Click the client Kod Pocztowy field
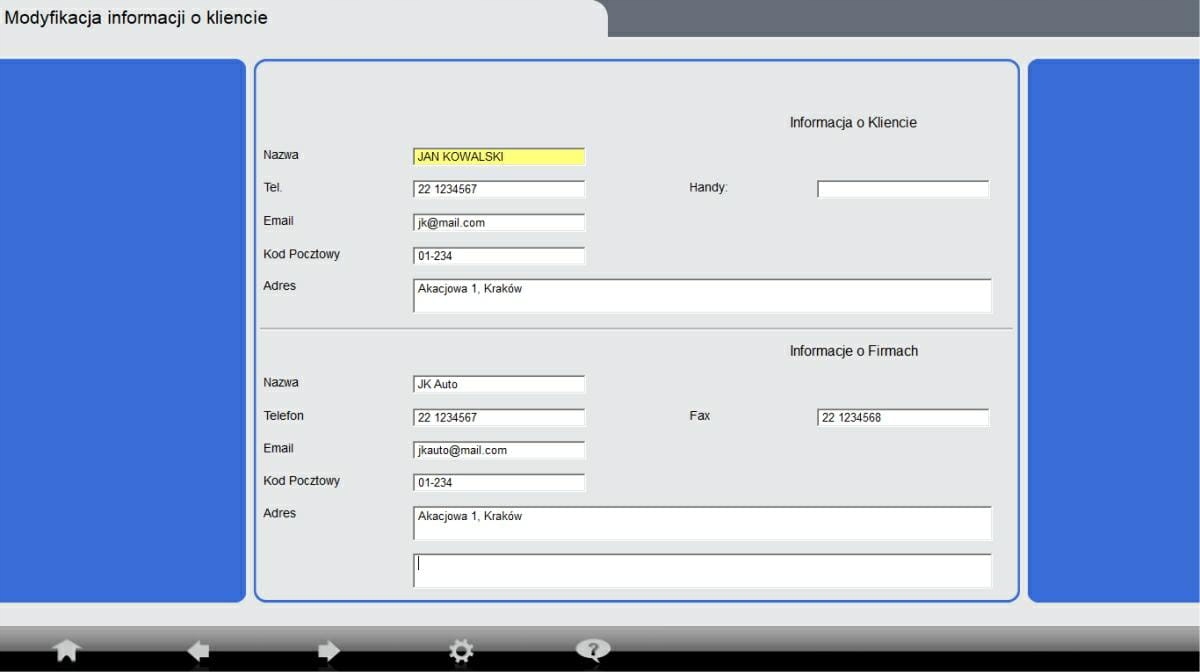The width and height of the screenshot is (1200, 672). [498, 256]
